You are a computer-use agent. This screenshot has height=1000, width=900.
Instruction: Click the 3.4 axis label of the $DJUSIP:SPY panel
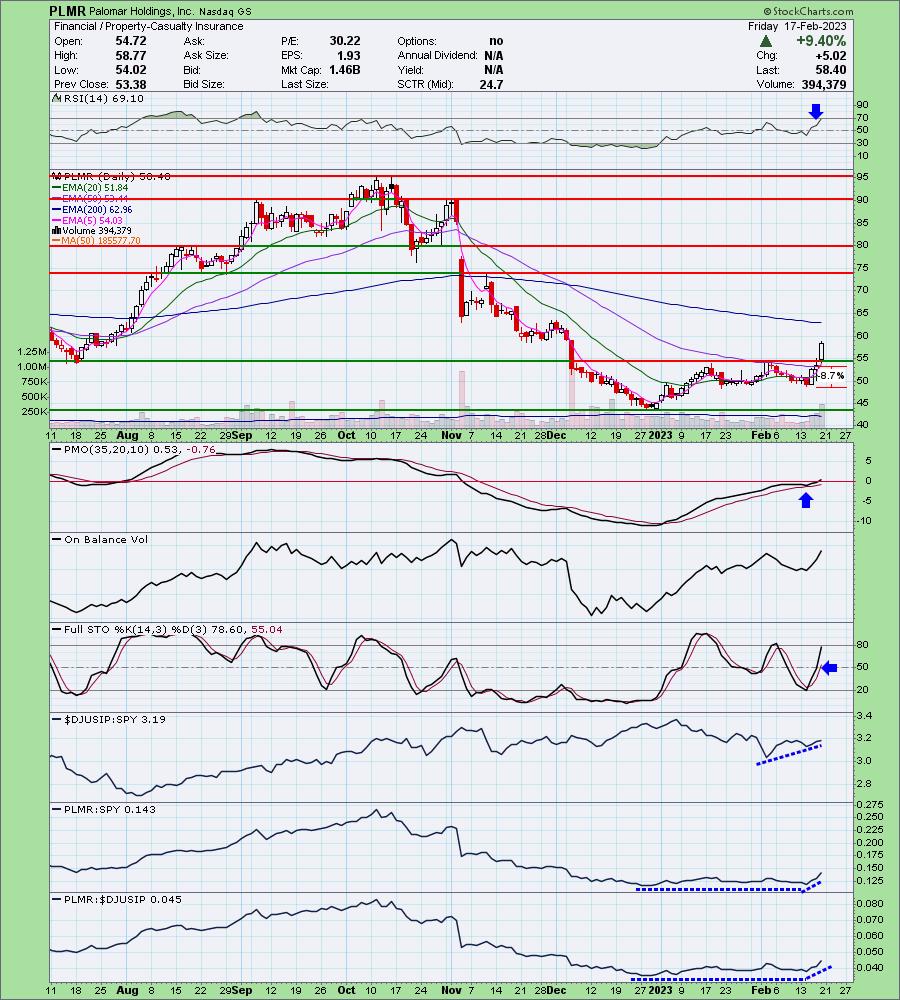pos(864,716)
